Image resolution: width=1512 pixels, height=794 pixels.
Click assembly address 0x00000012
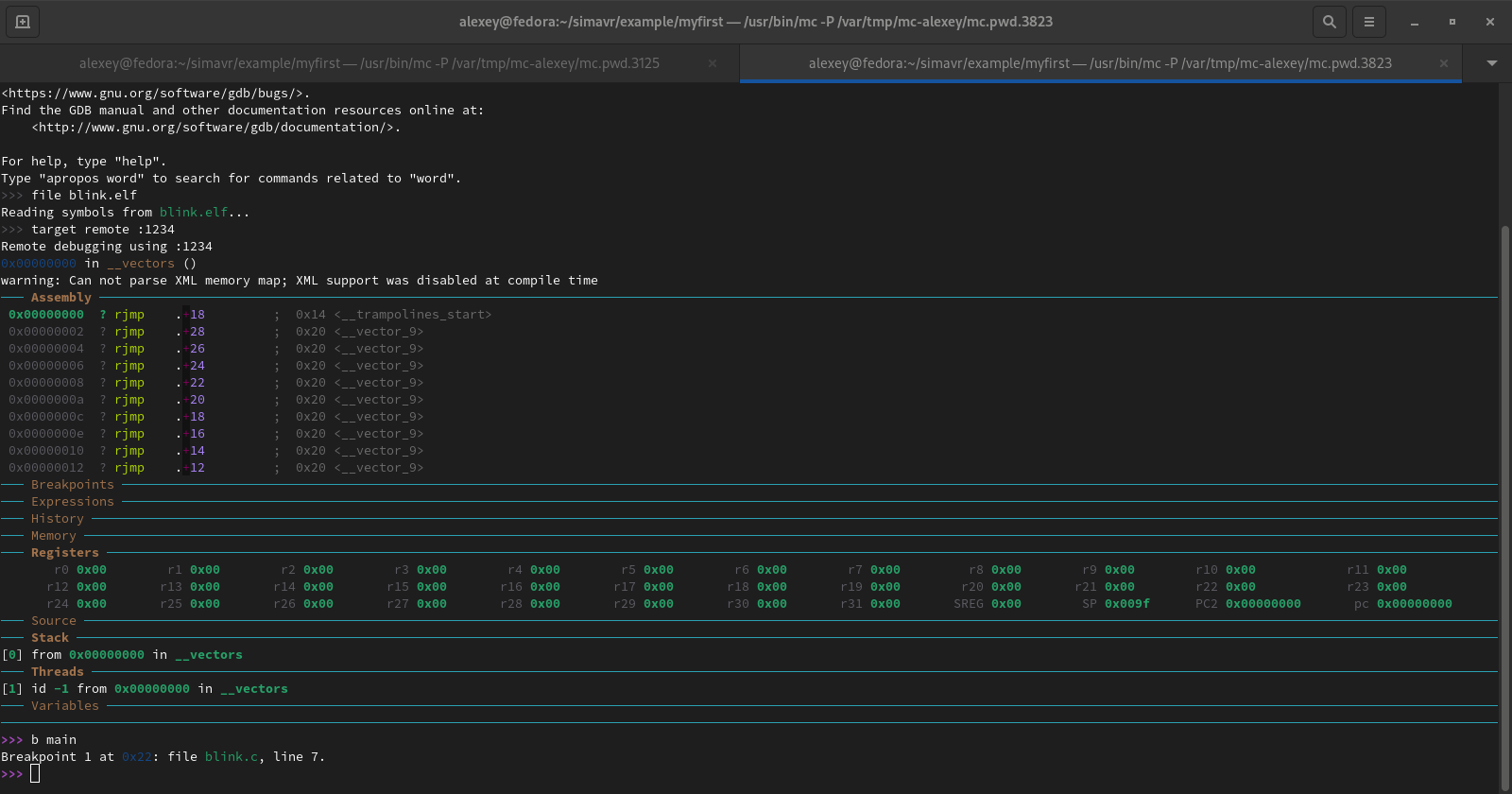click(46, 468)
